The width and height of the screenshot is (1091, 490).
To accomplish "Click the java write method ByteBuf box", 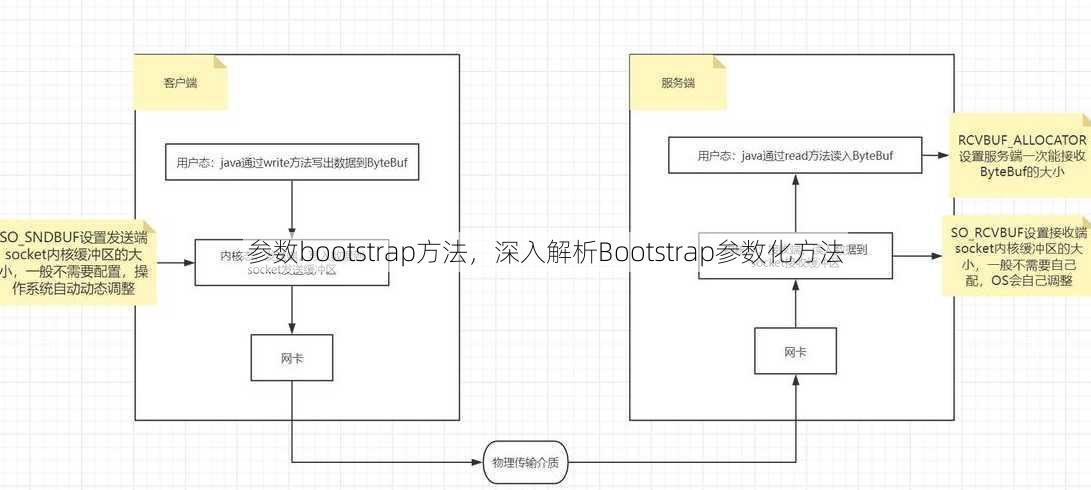I will [x=292, y=162].
